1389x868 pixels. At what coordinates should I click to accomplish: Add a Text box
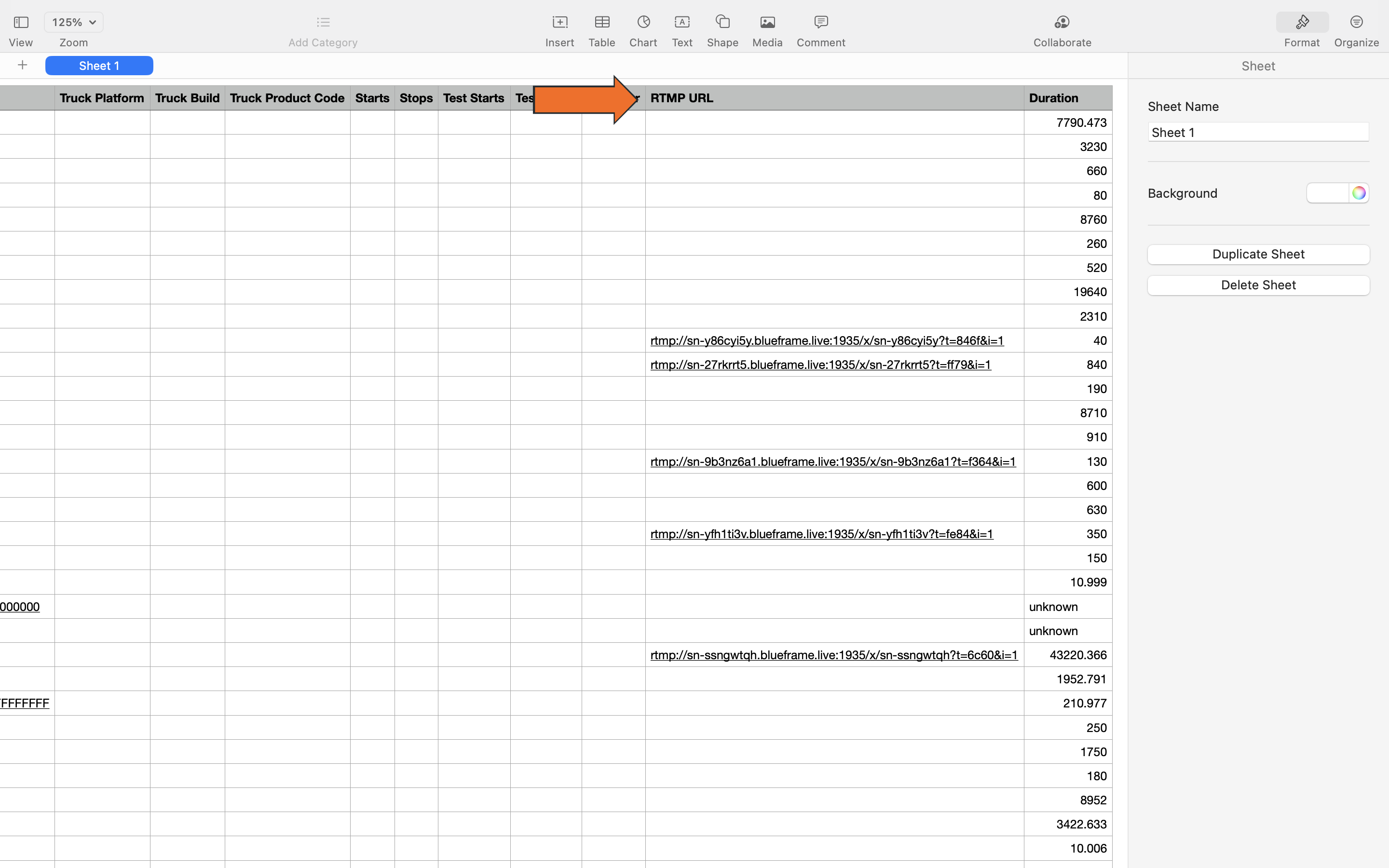pyautogui.click(x=682, y=22)
